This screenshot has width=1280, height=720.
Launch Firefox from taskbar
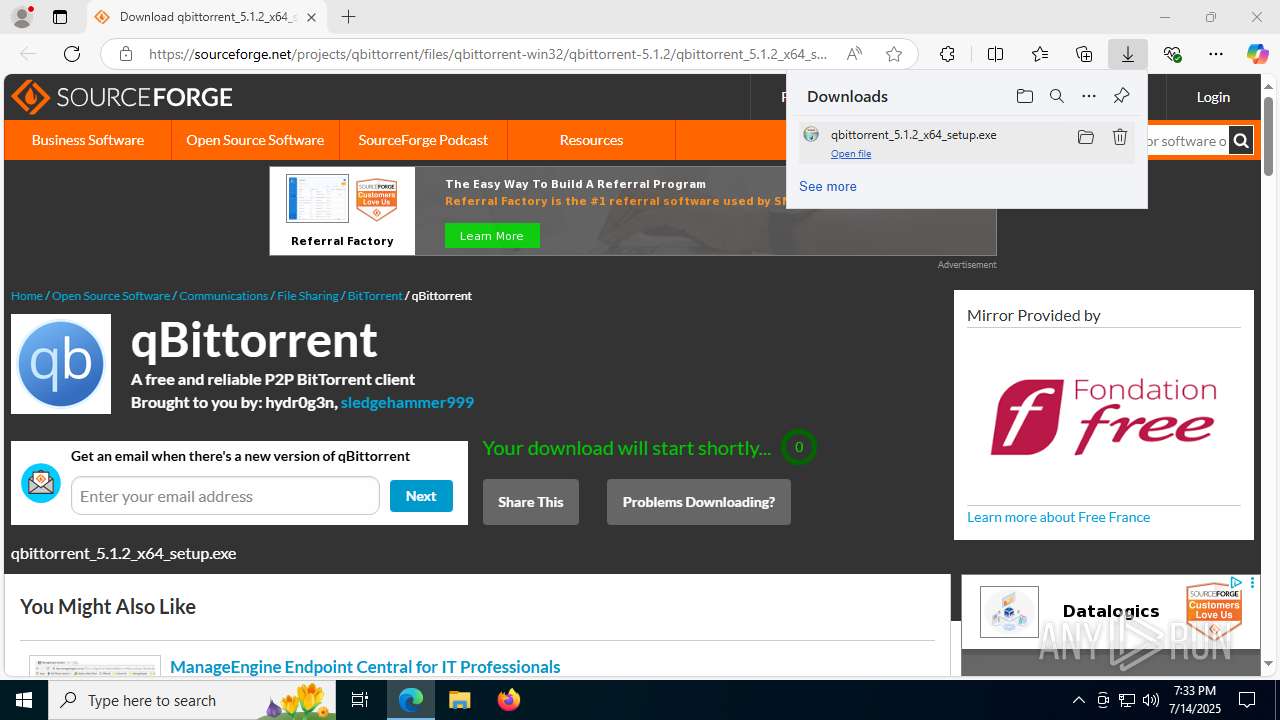point(509,700)
